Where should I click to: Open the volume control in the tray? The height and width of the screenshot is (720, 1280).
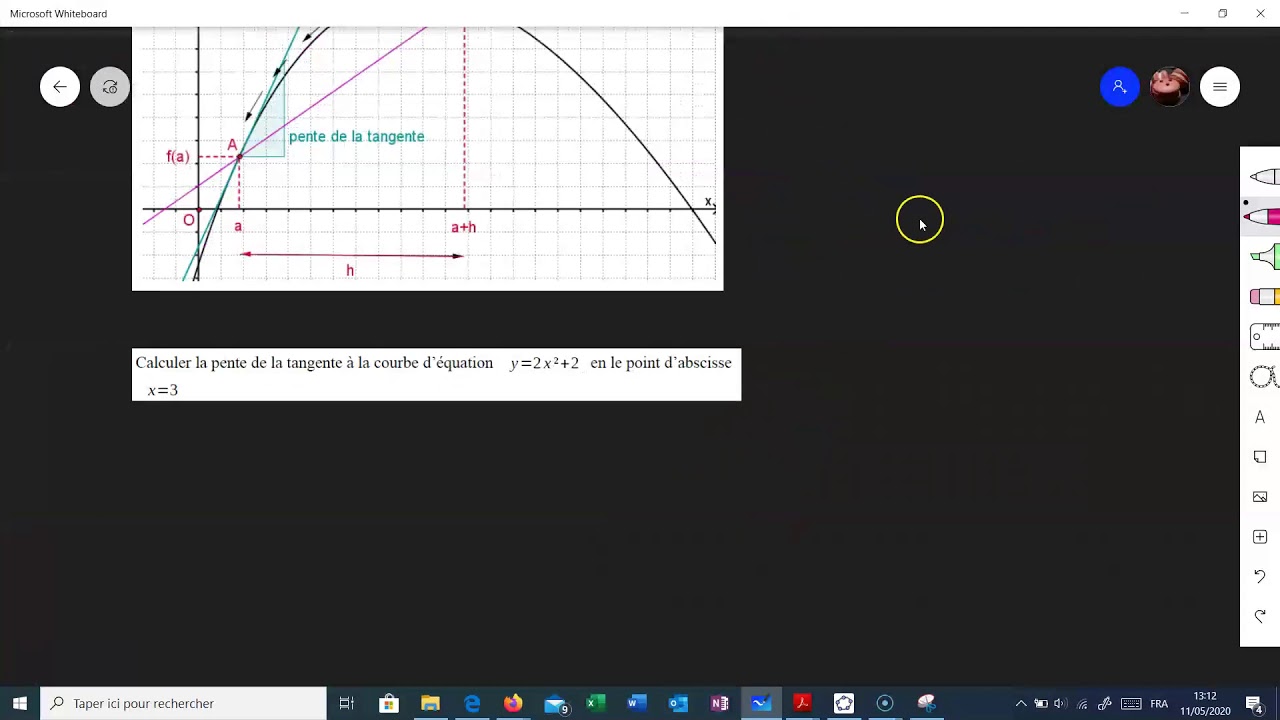[x=1060, y=703]
